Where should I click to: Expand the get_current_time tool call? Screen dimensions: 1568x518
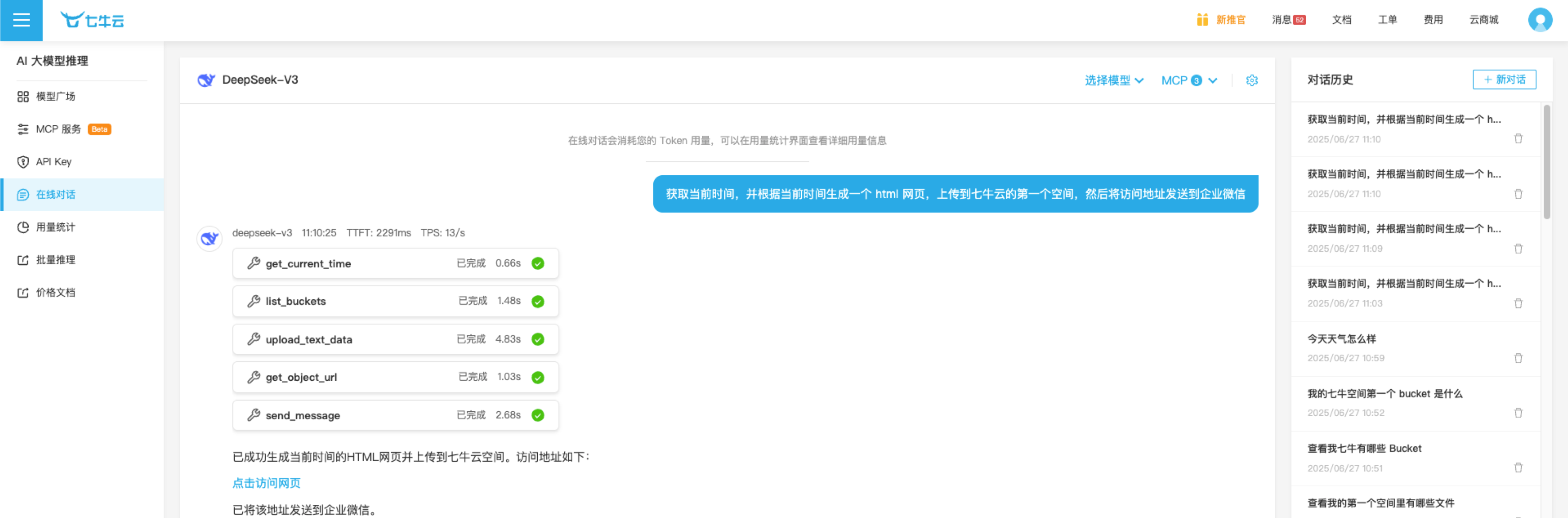396,263
